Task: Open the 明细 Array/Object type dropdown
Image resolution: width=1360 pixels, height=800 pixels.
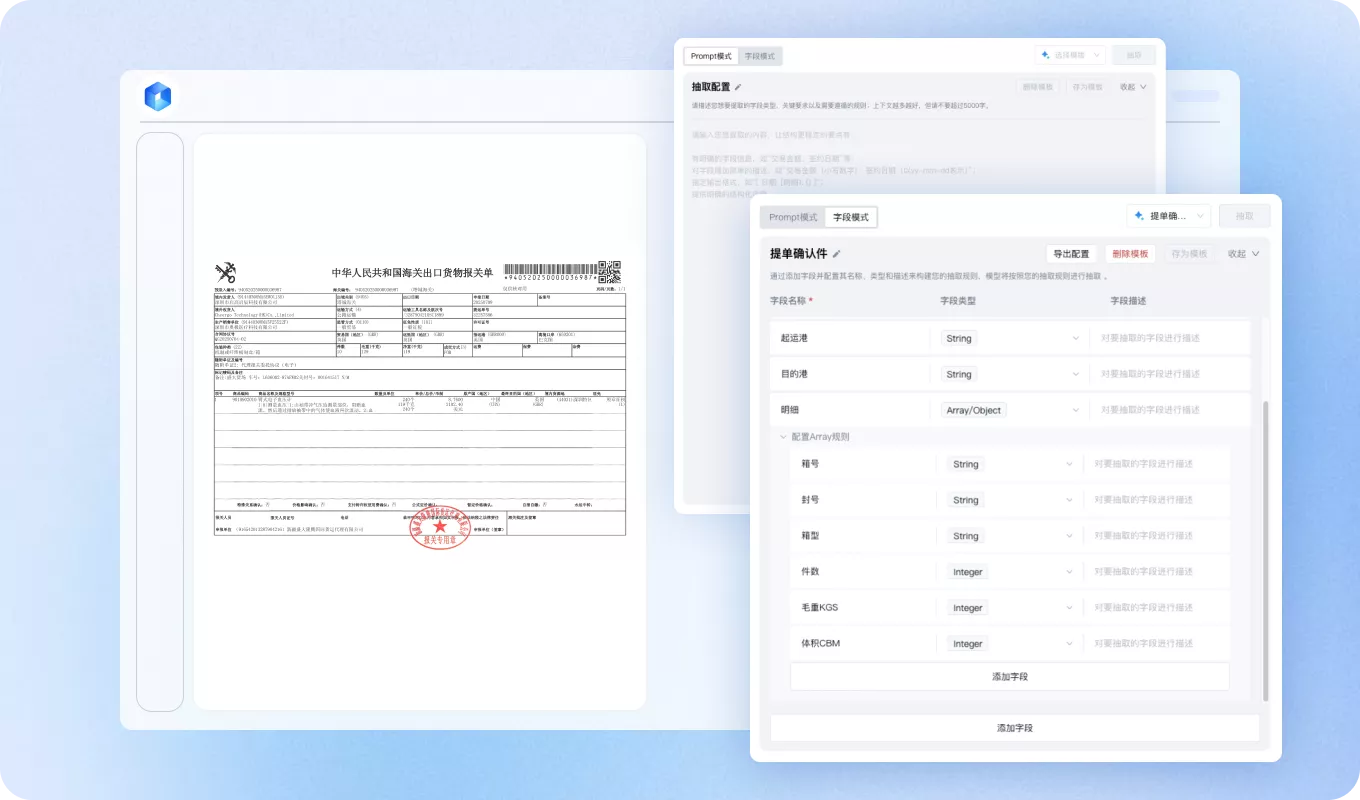Action: 1010,410
